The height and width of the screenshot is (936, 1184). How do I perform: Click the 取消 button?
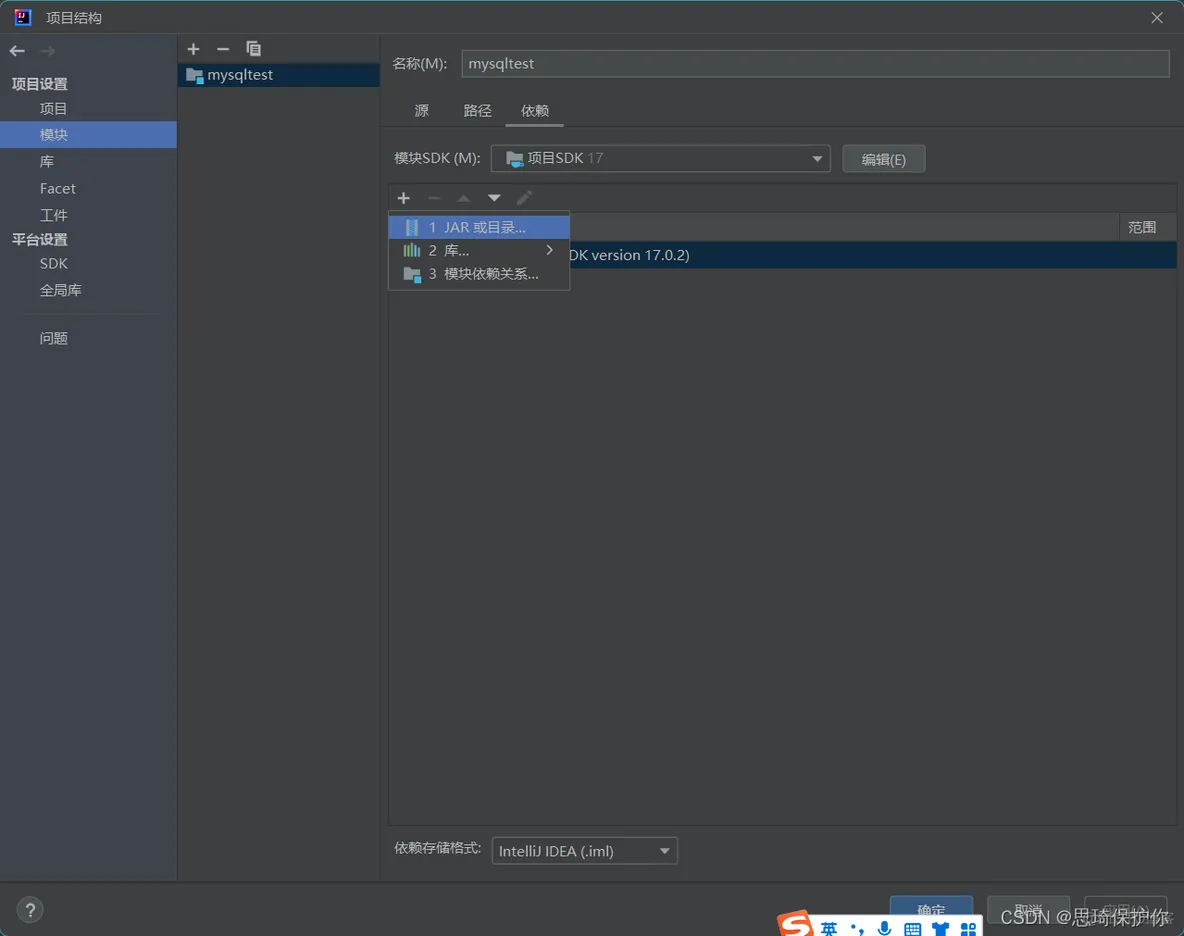coord(1028,910)
